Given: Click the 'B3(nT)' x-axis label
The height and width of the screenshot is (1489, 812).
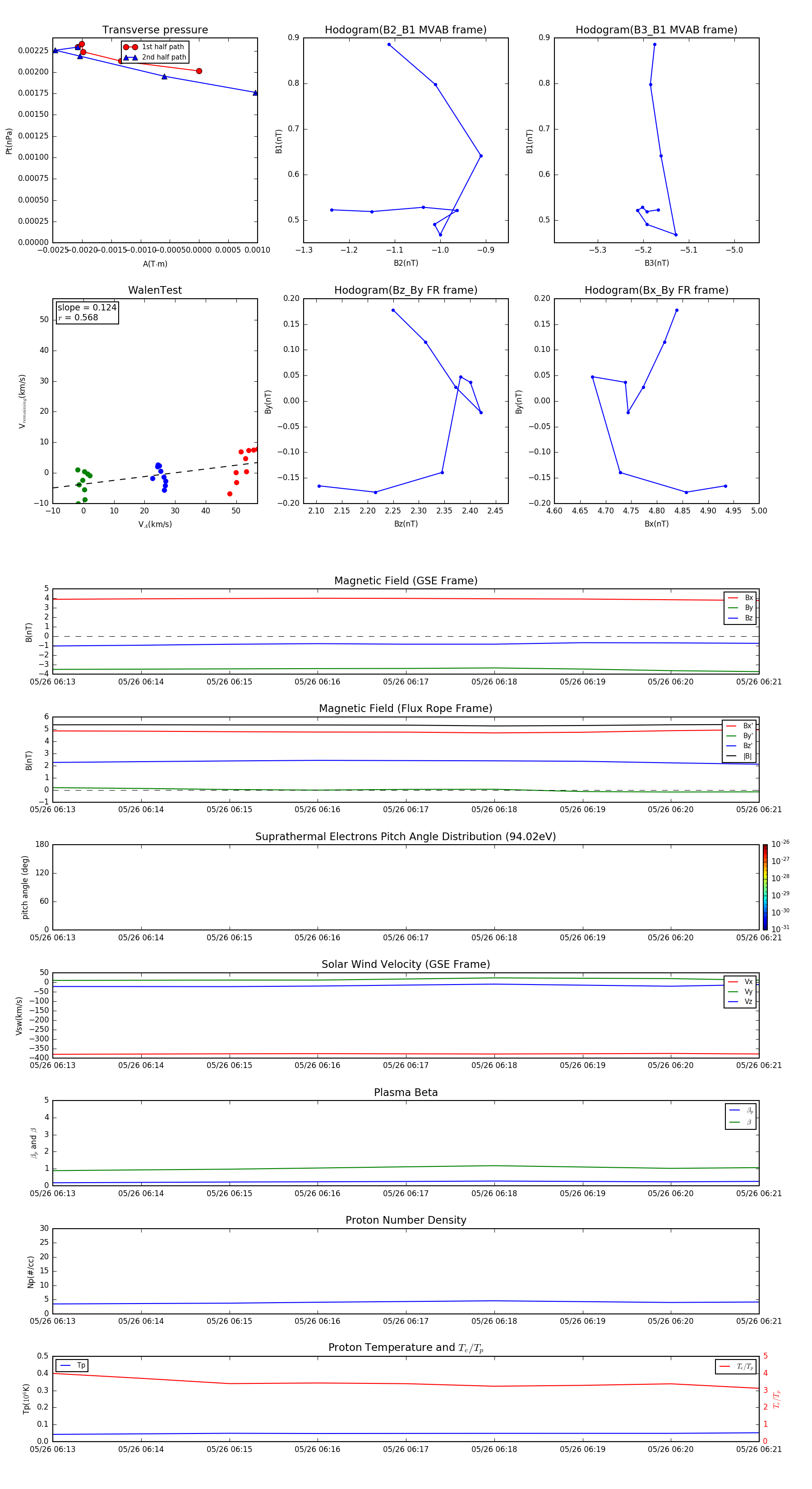Looking at the screenshot, I should pos(656,263).
